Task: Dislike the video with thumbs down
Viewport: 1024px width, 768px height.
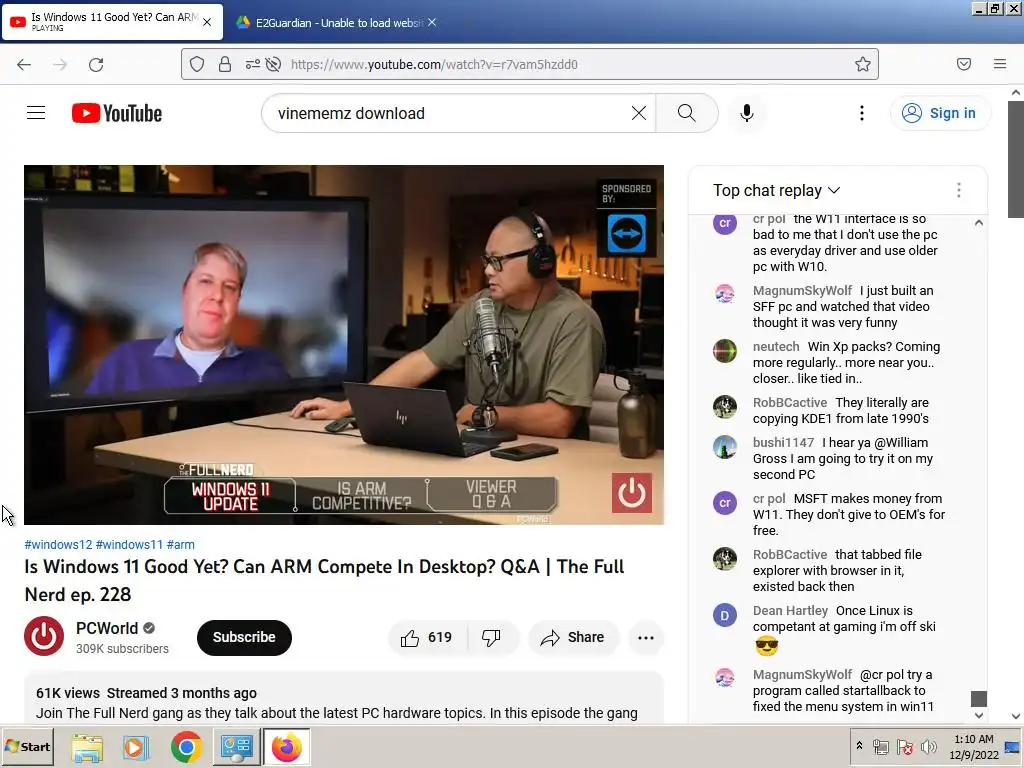Action: point(491,637)
